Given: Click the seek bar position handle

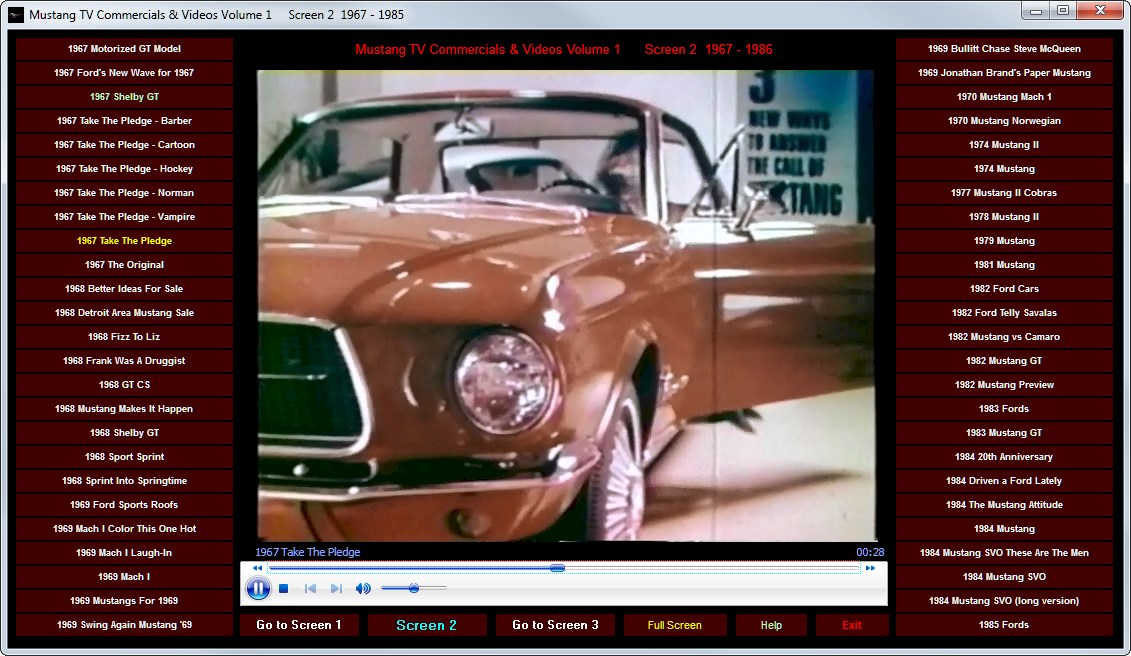Looking at the screenshot, I should coord(557,568).
